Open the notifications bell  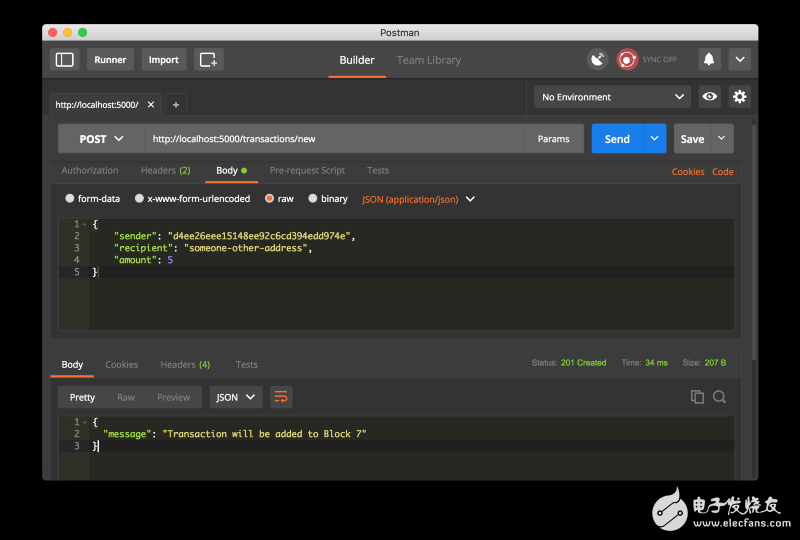click(709, 60)
